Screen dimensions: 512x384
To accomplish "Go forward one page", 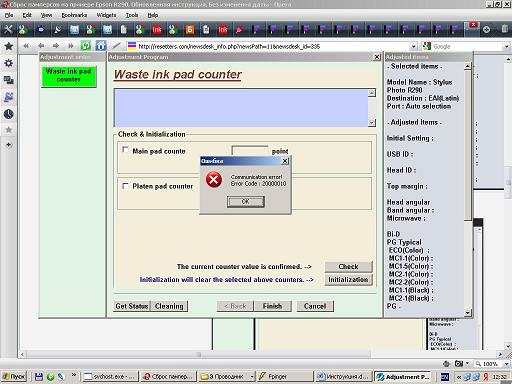I will tap(56, 46).
